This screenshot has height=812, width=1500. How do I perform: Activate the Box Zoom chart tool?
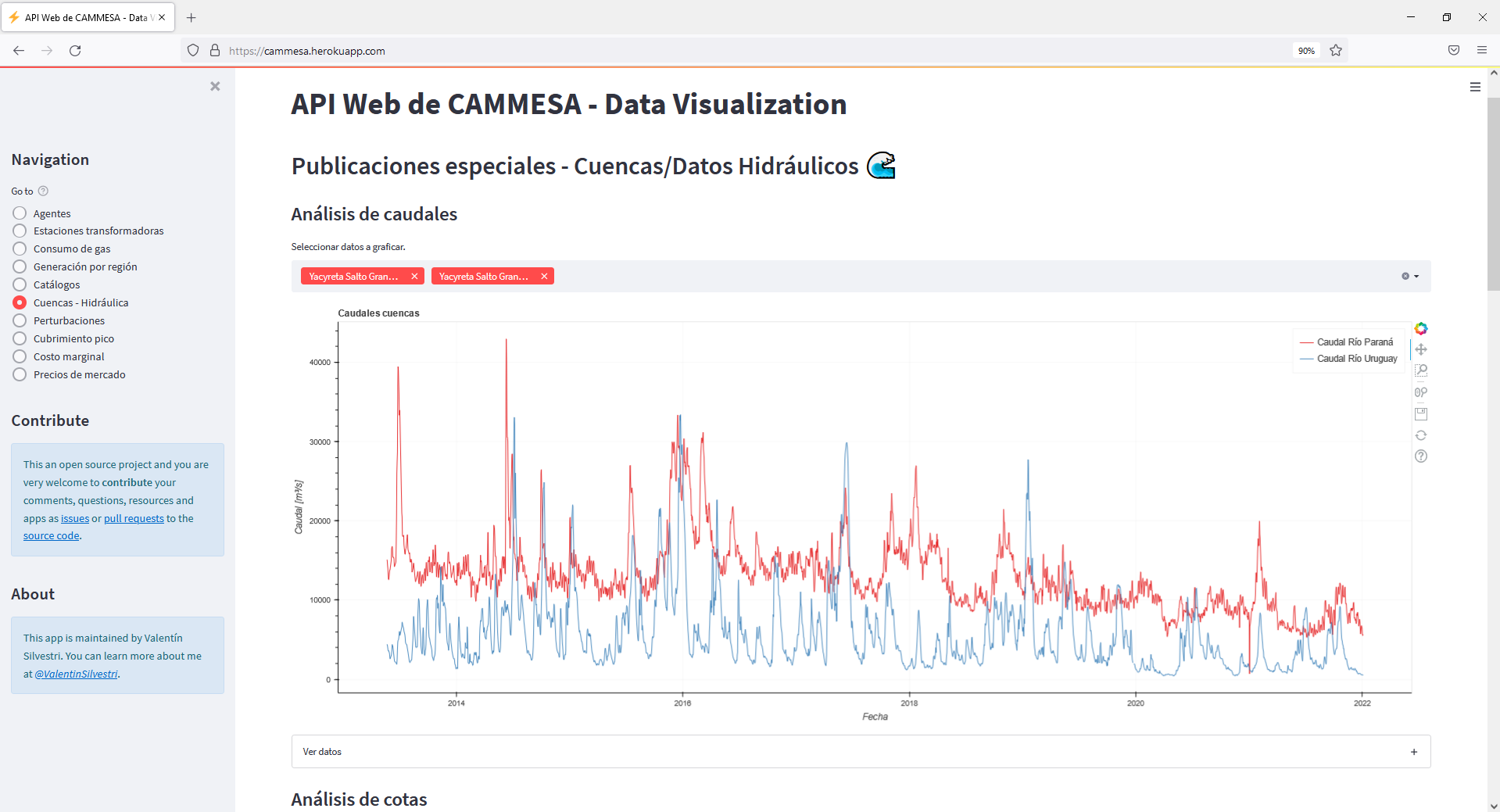[1421, 370]
